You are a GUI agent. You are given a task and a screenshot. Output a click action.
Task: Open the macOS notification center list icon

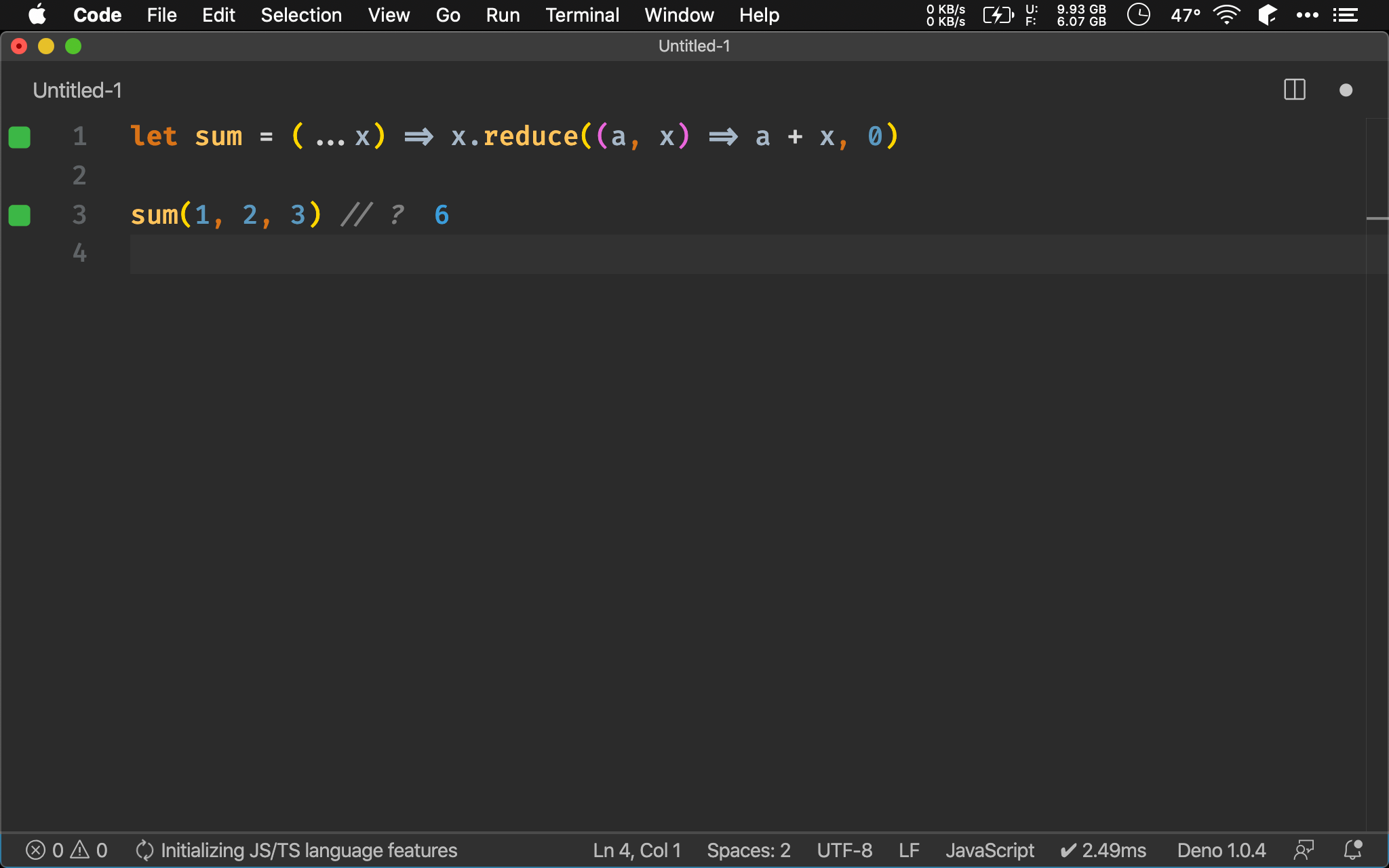1346,15
